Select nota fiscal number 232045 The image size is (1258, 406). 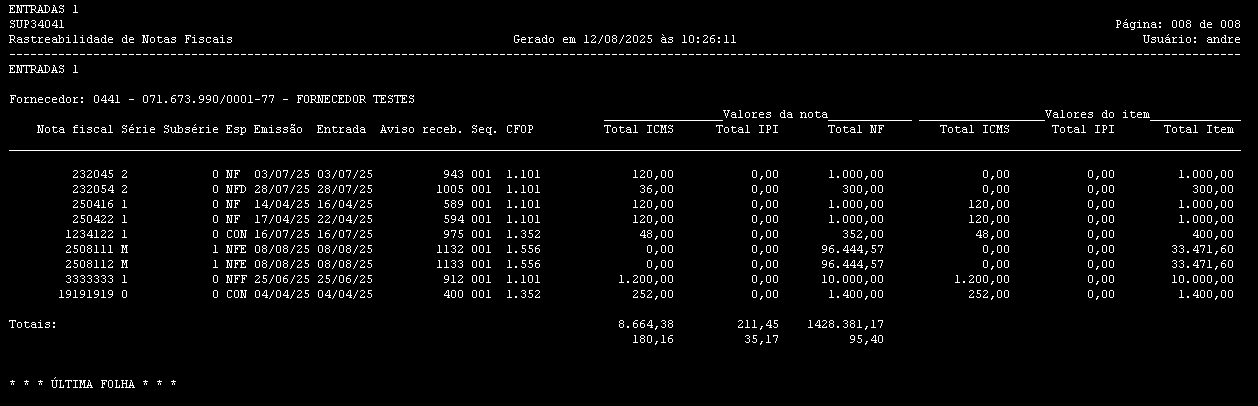pyautogui.click(x=93, y=174)
